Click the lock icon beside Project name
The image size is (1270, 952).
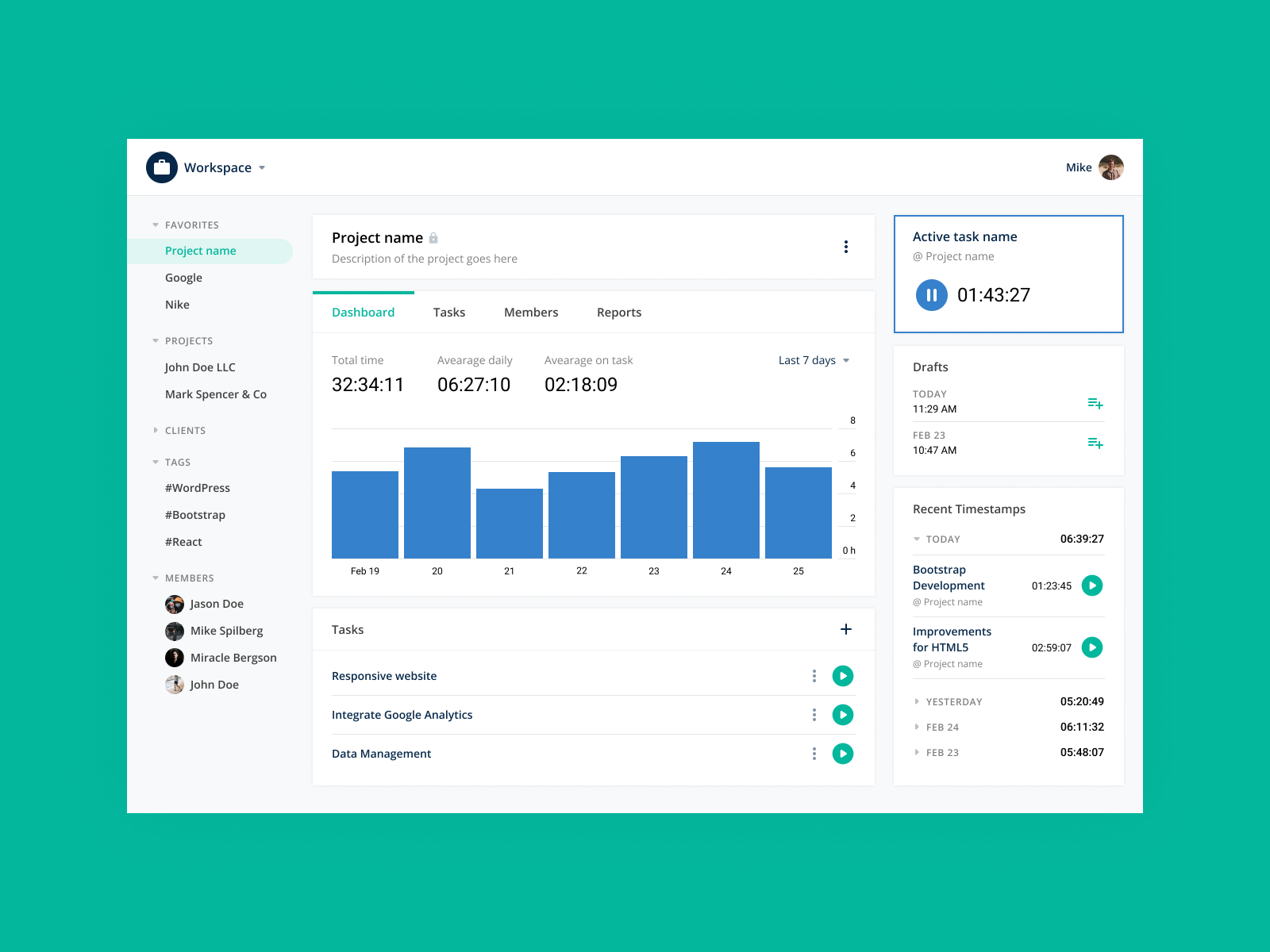click(433, 237)
